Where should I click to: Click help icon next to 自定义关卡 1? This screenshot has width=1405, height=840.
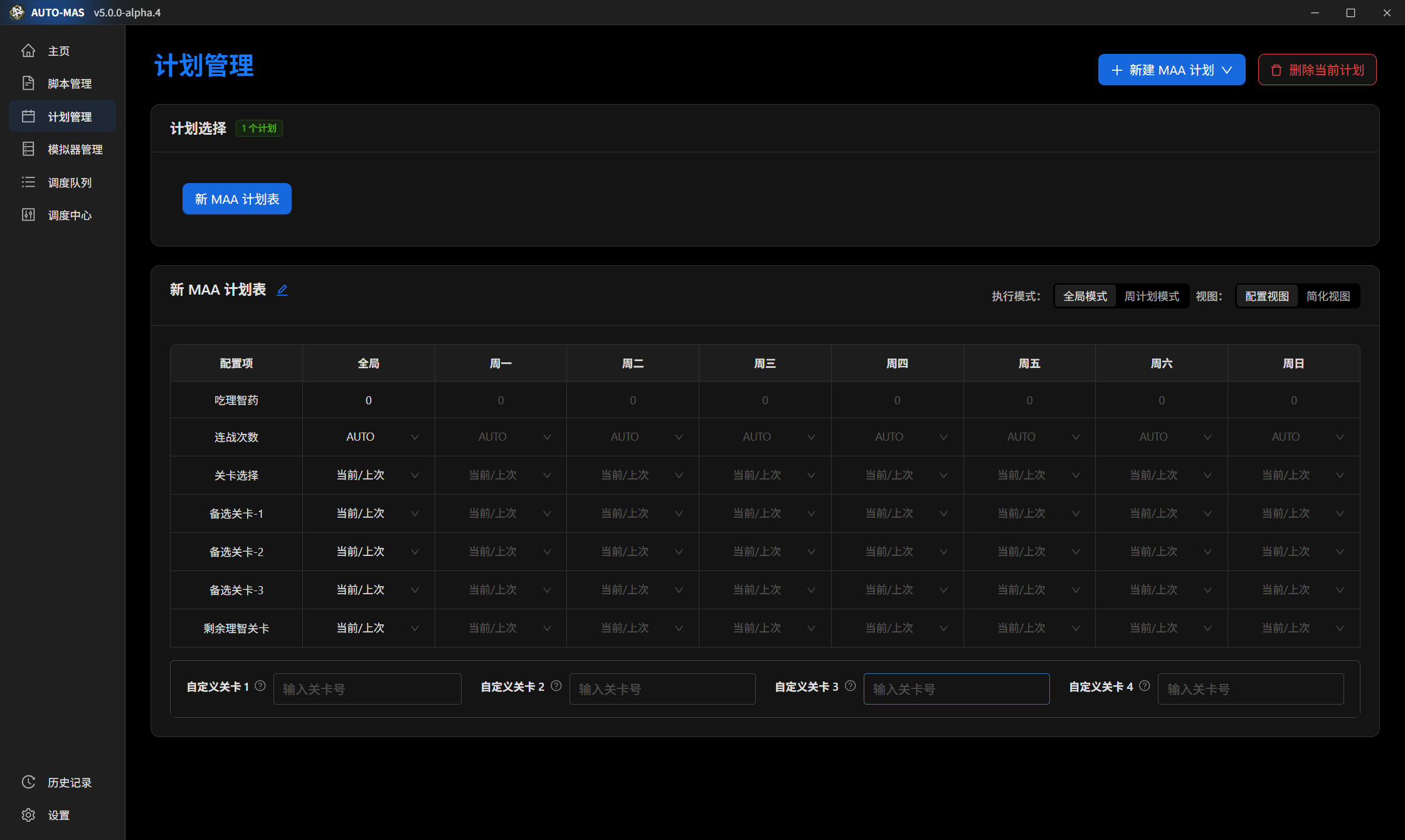(x=260, y=686)
